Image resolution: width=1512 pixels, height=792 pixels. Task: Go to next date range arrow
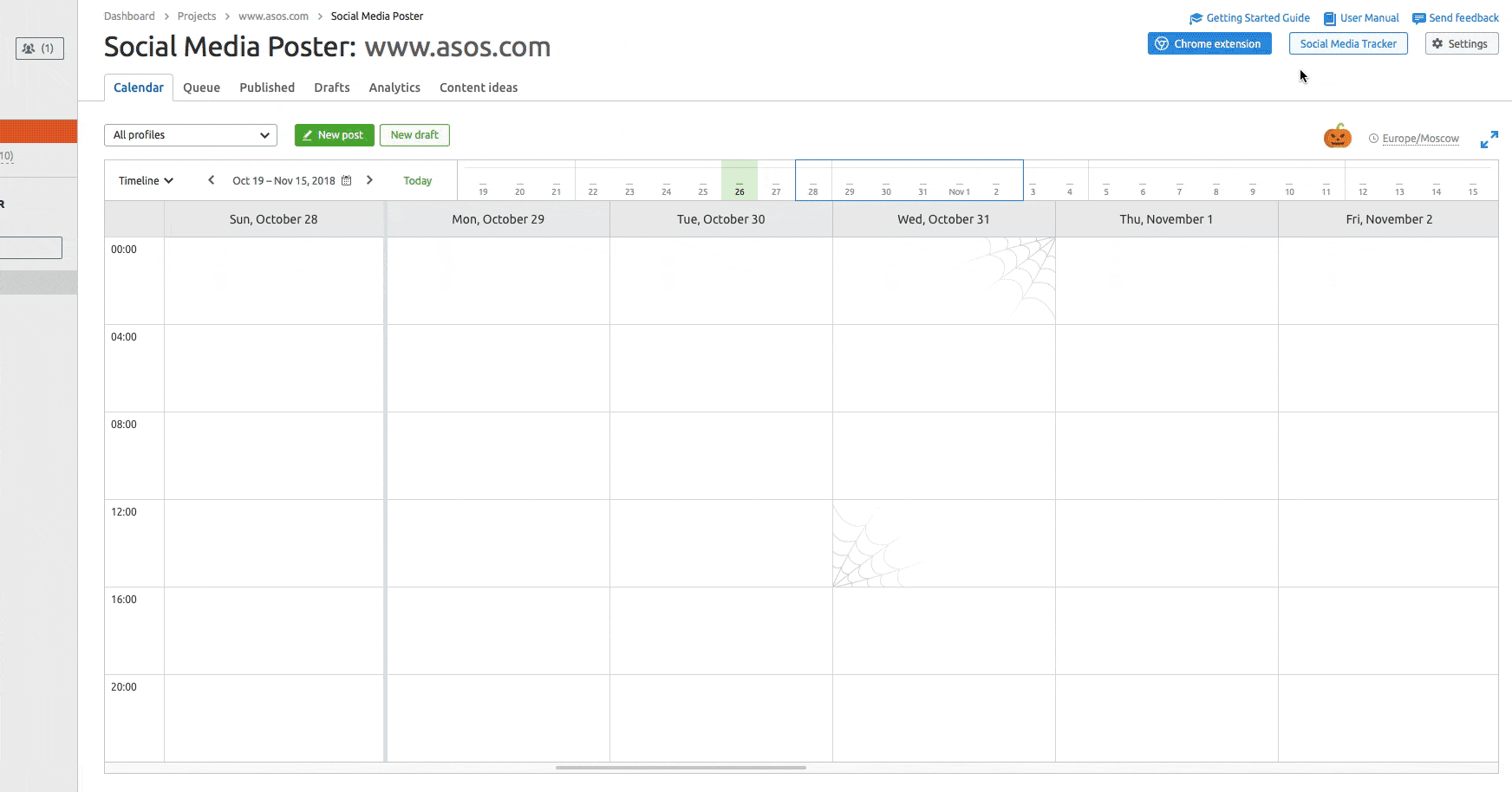pos(369,180)
